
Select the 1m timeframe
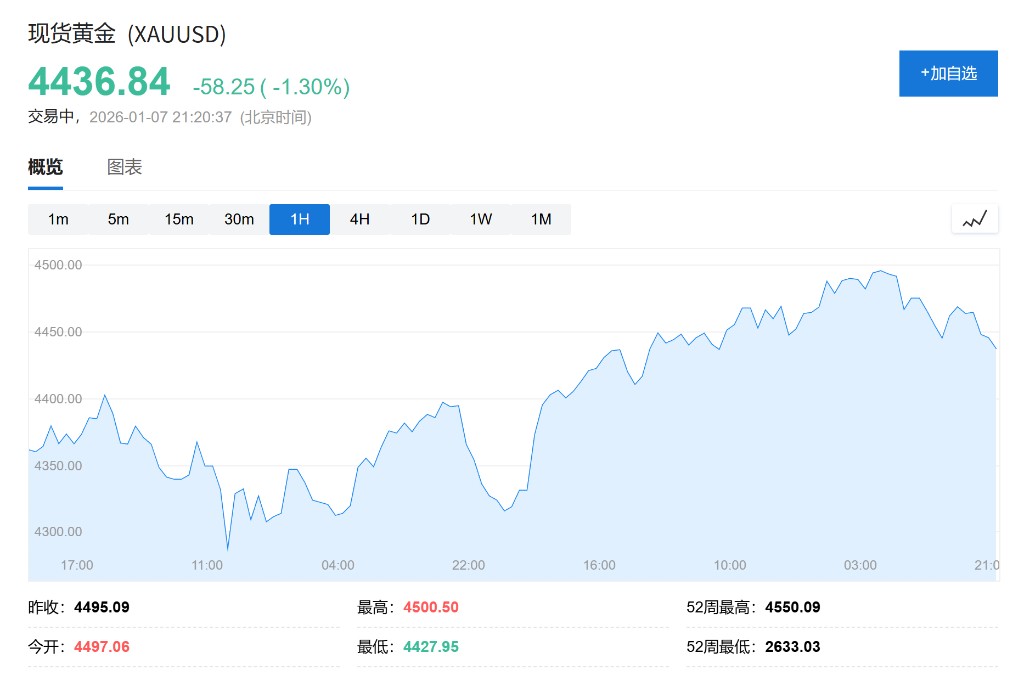point(58,219)
